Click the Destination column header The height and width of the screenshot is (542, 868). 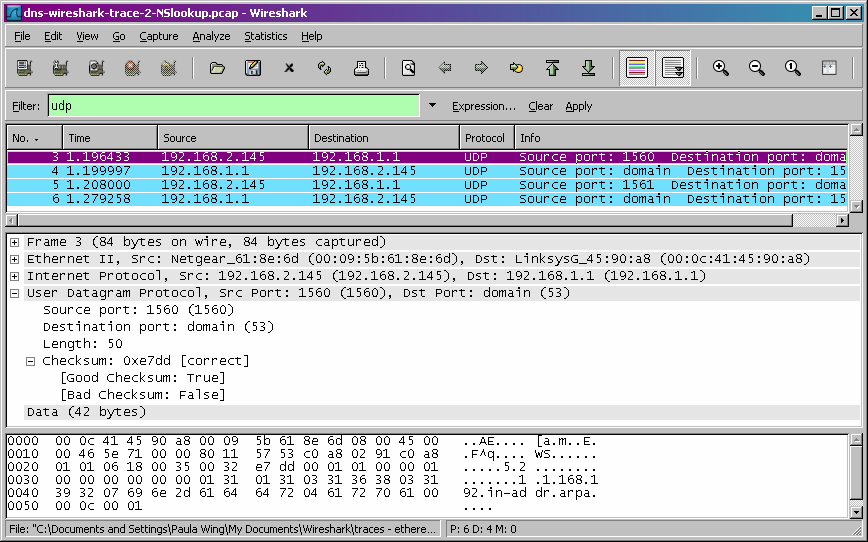point(384,138)
